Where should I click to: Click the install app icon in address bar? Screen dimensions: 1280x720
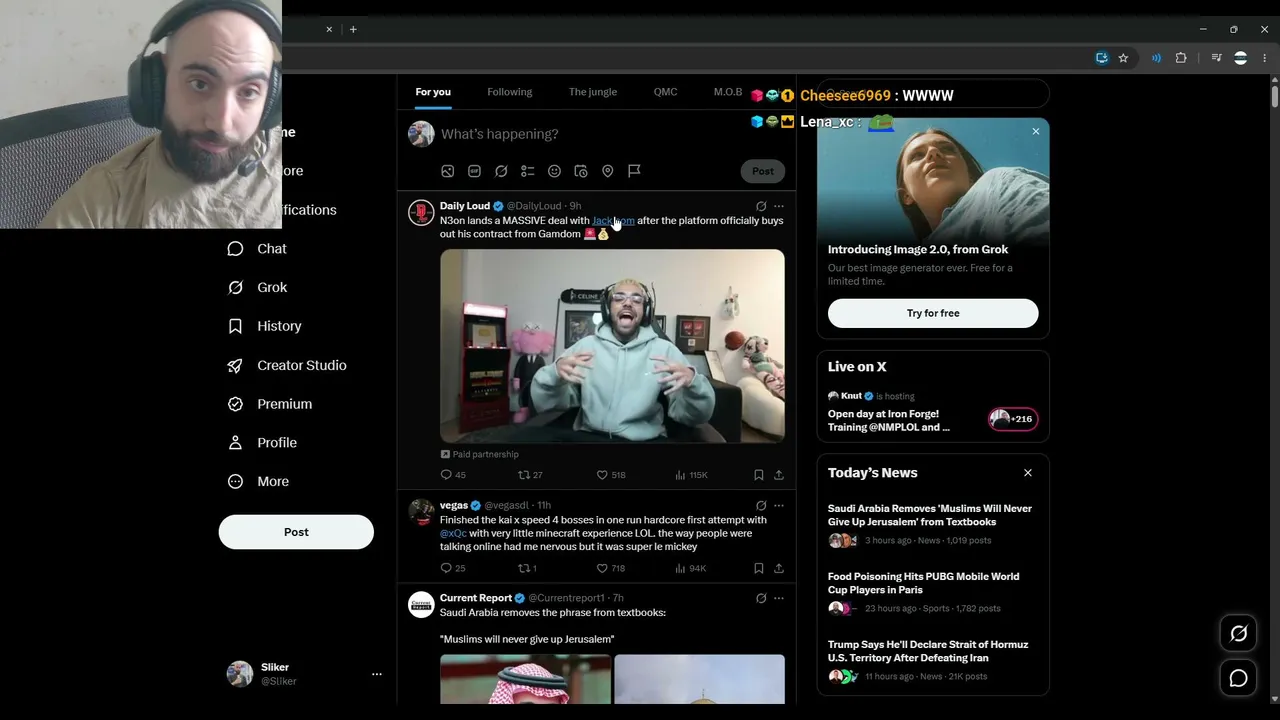pos(1102,58)
